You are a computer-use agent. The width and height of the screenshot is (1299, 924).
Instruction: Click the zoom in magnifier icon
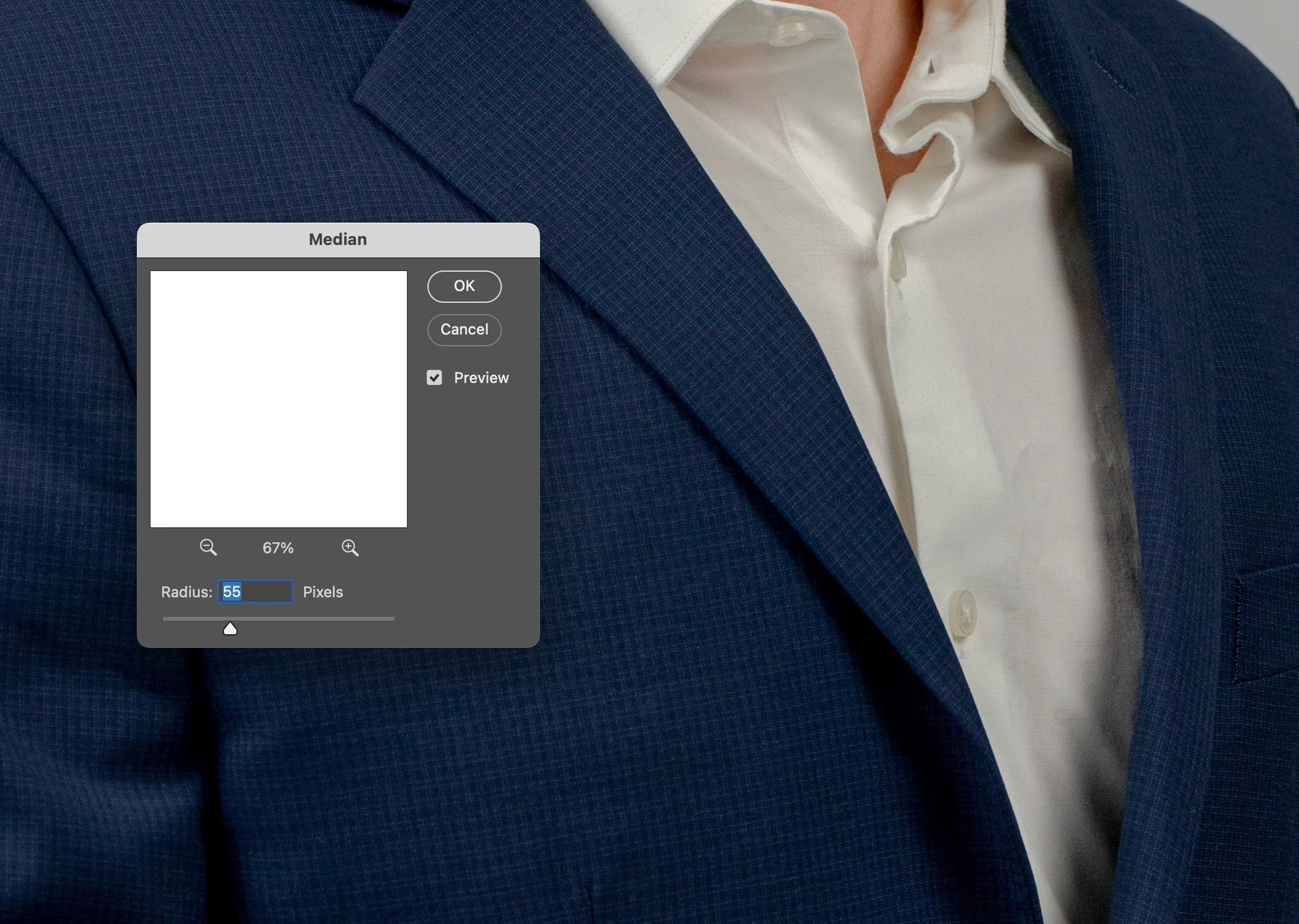350,547
